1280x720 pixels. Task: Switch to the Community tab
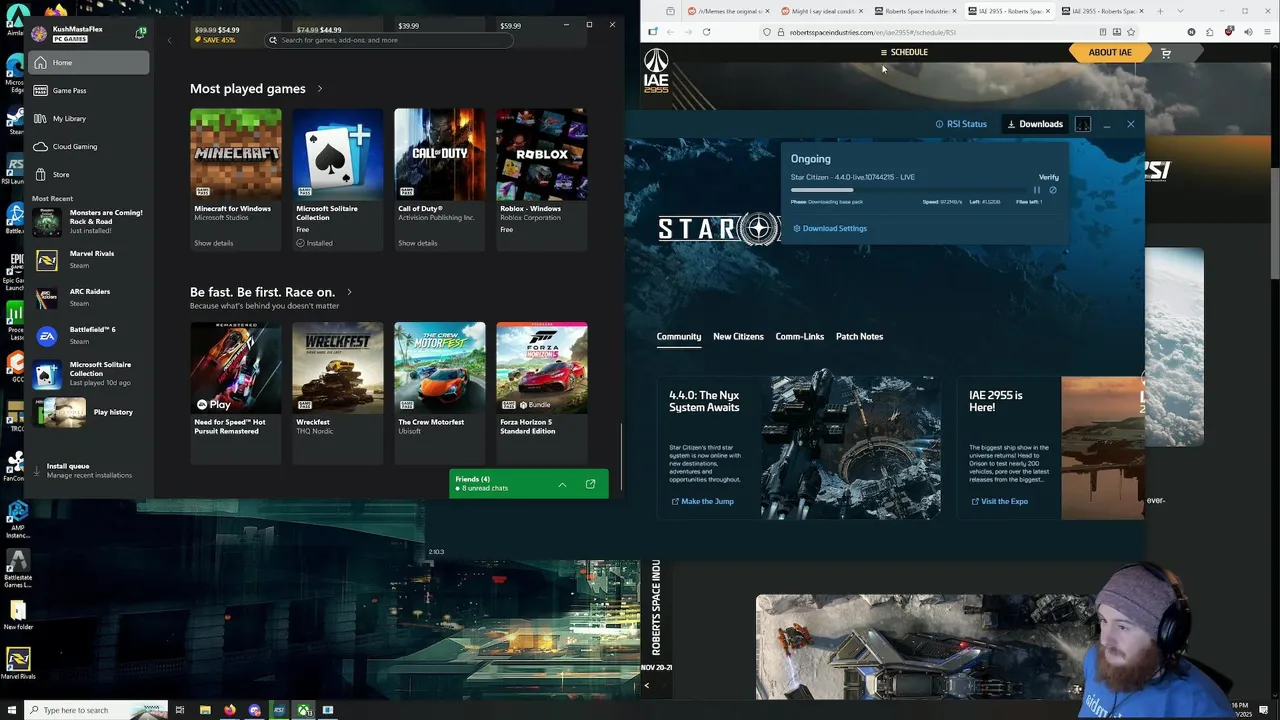click(679, 337)
